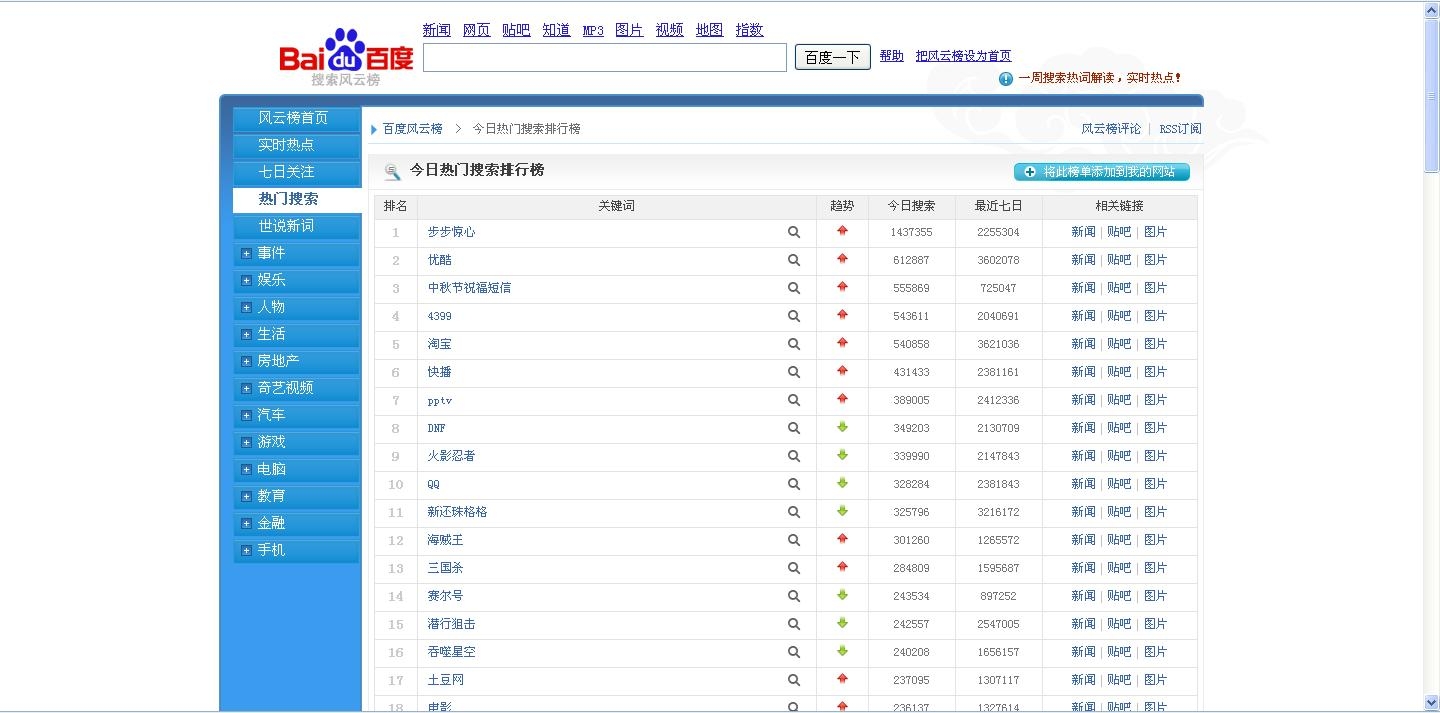Switch to 新闻 in top navigation
Viewport: 1440px width, 713px height.
[437, 30]
